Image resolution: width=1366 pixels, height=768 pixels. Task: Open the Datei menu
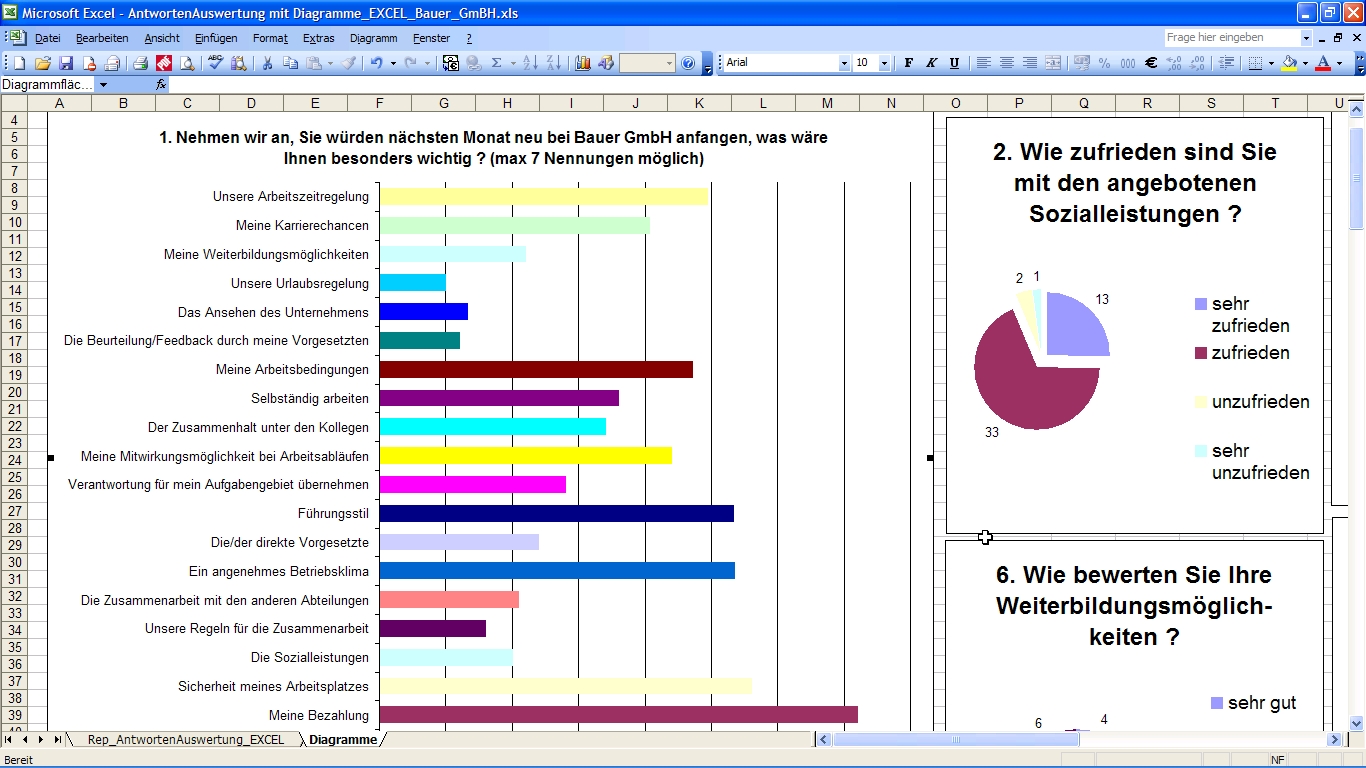click(48, 38)
